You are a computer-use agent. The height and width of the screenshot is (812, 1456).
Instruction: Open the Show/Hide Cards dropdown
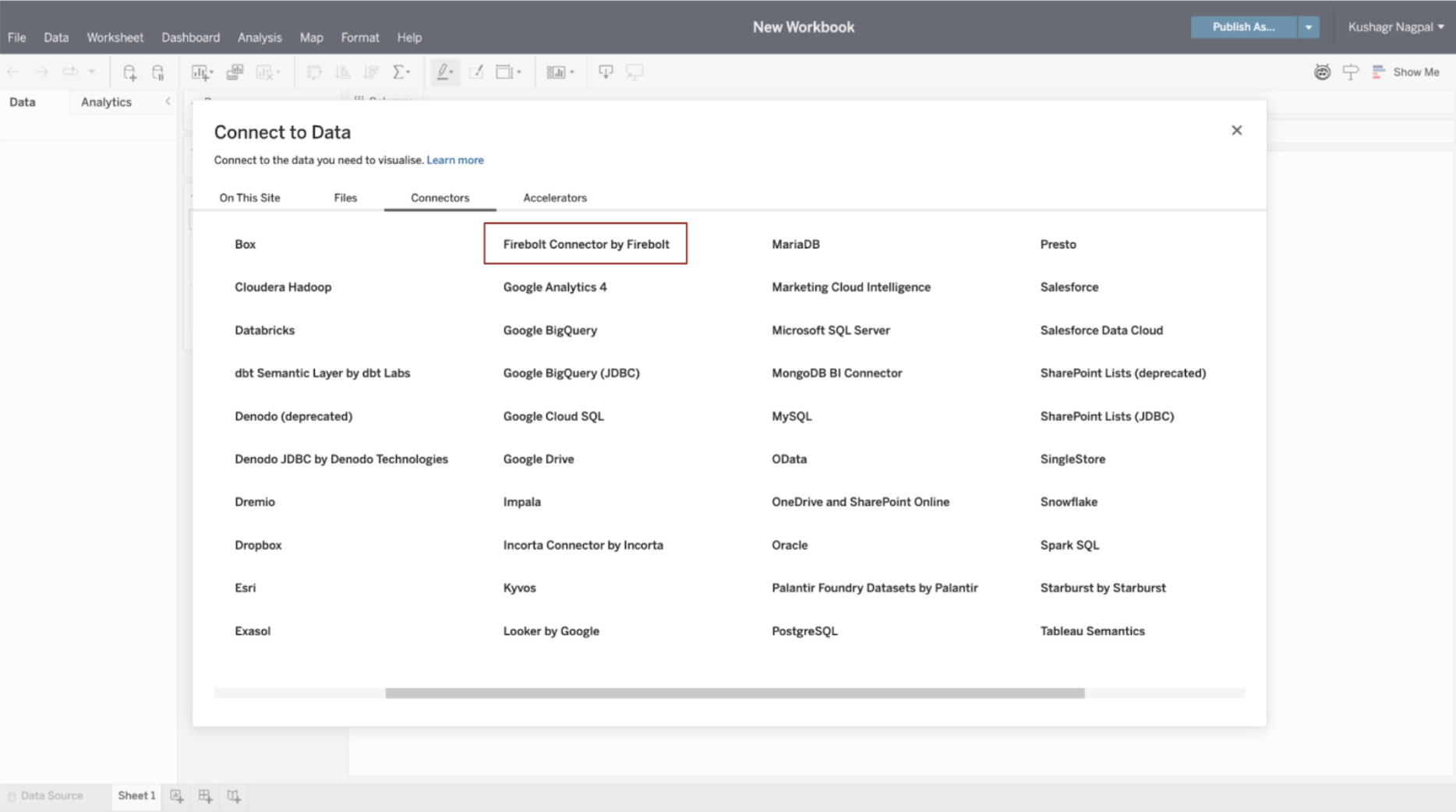pos(560,72)
